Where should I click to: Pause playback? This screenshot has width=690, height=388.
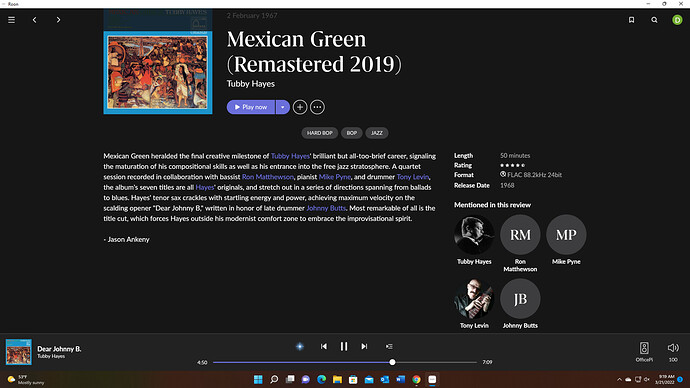click(344, 347)
